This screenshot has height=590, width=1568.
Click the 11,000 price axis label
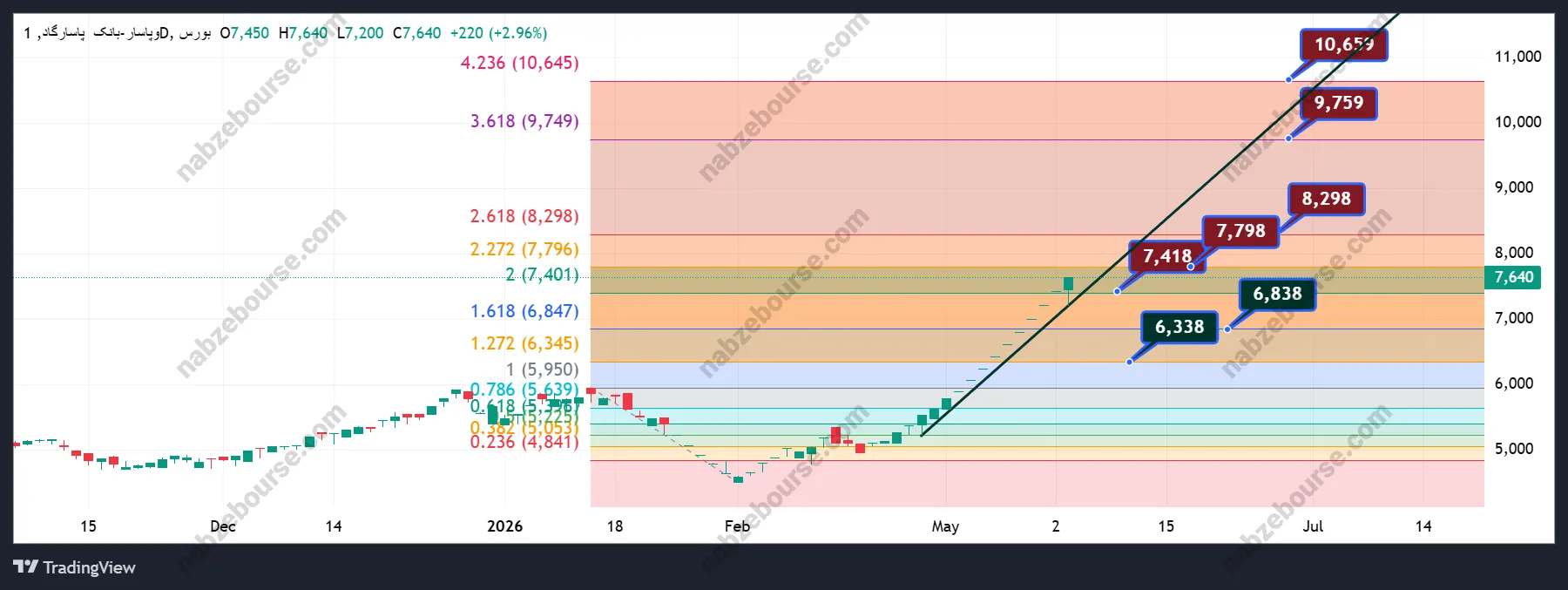(1517, 57)
